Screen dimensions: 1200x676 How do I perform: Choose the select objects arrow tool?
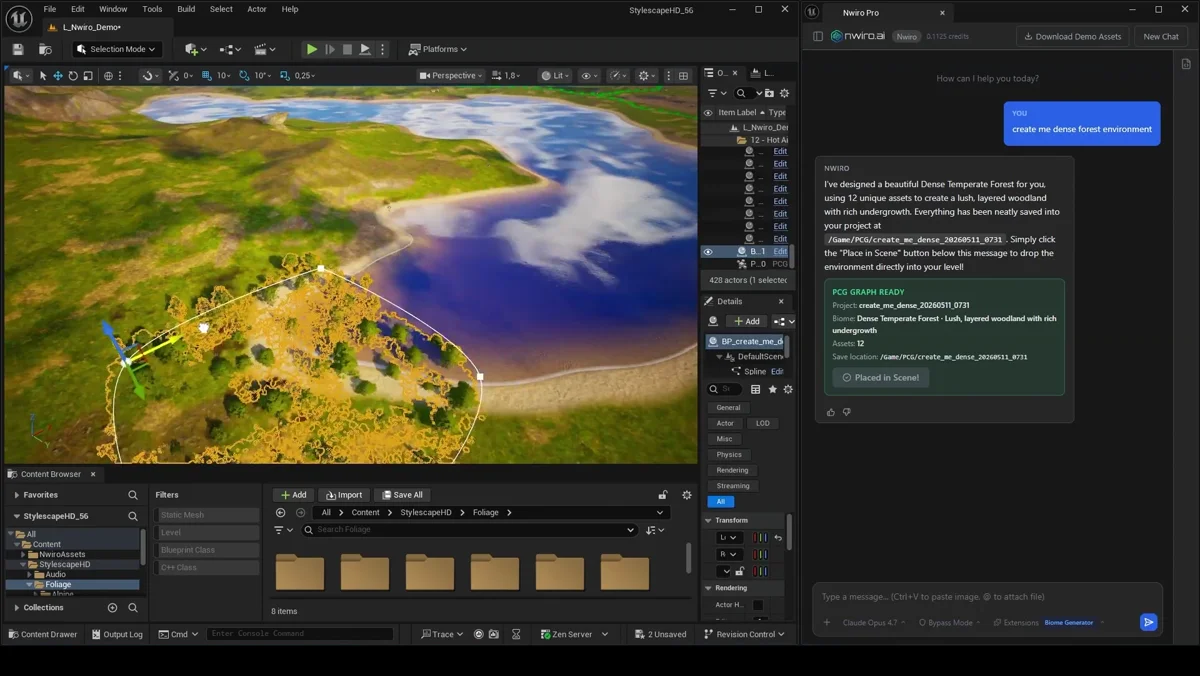[x=42, y=76]
